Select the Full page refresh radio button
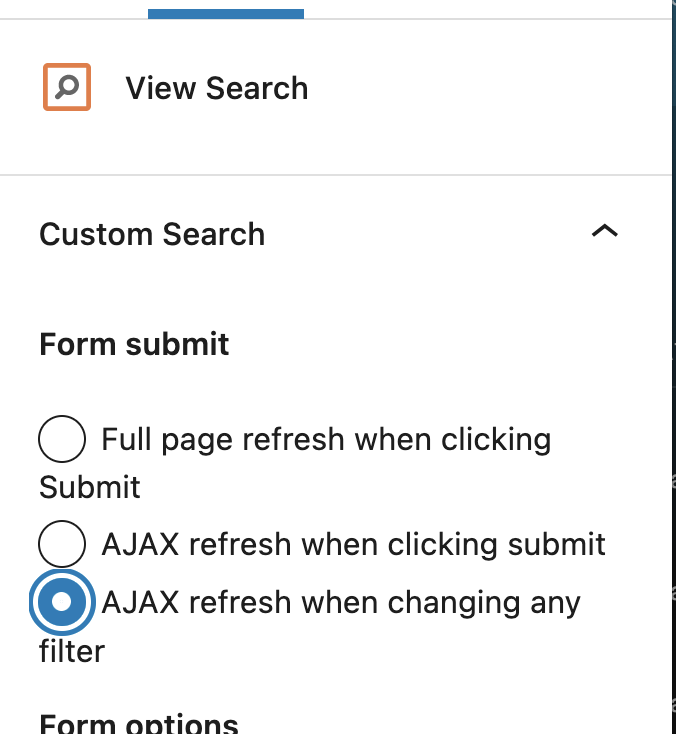The width and height of the screenshot is (676, 734). (x=62, y=439)
